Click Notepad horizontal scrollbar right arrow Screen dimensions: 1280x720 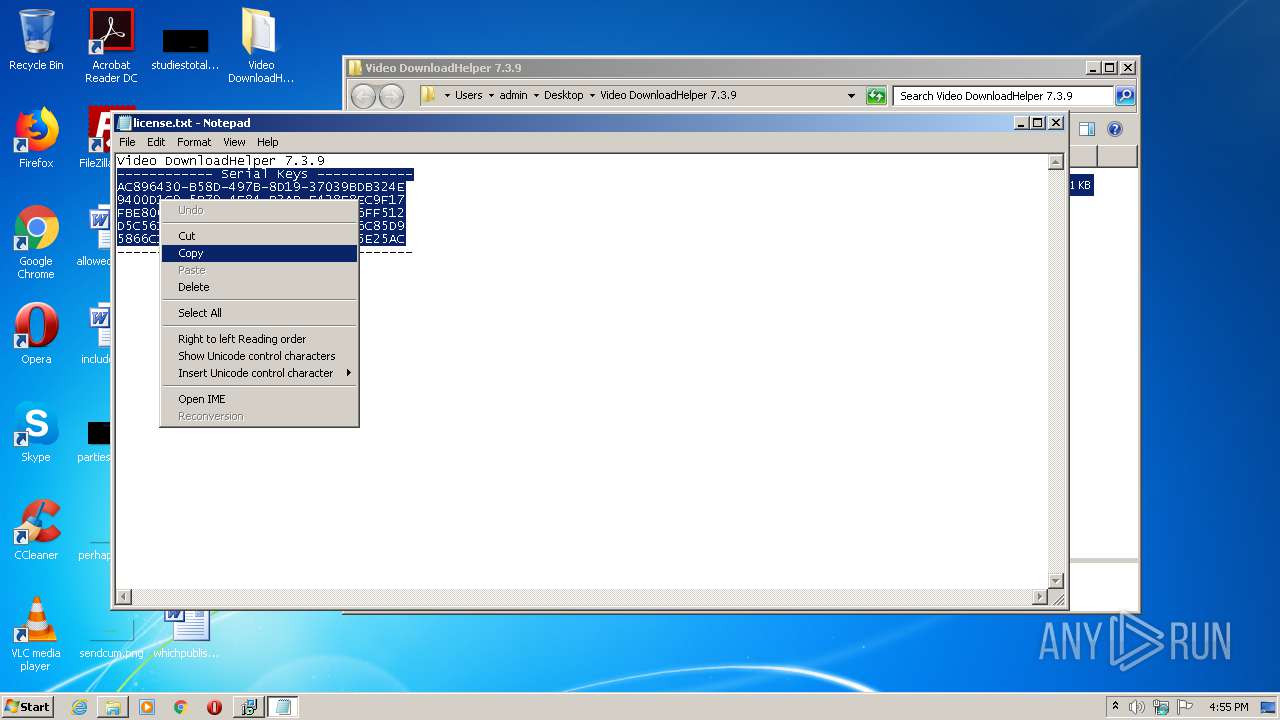click(x=1040, y=597)
